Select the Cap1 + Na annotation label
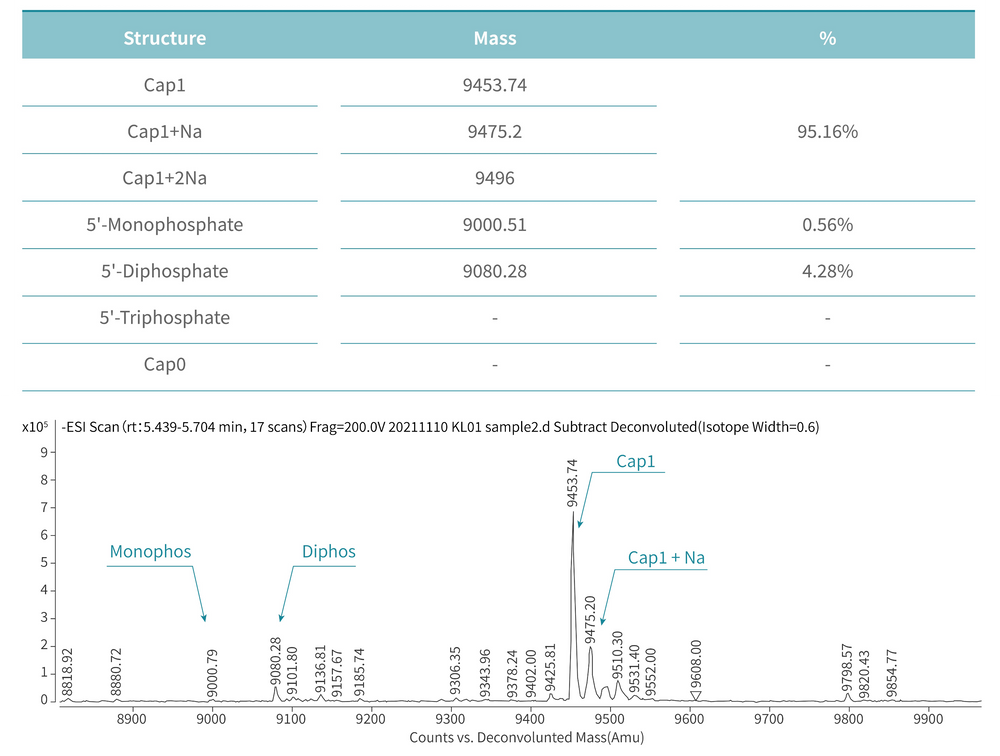The image size is (1000, 756). (667, 558)
